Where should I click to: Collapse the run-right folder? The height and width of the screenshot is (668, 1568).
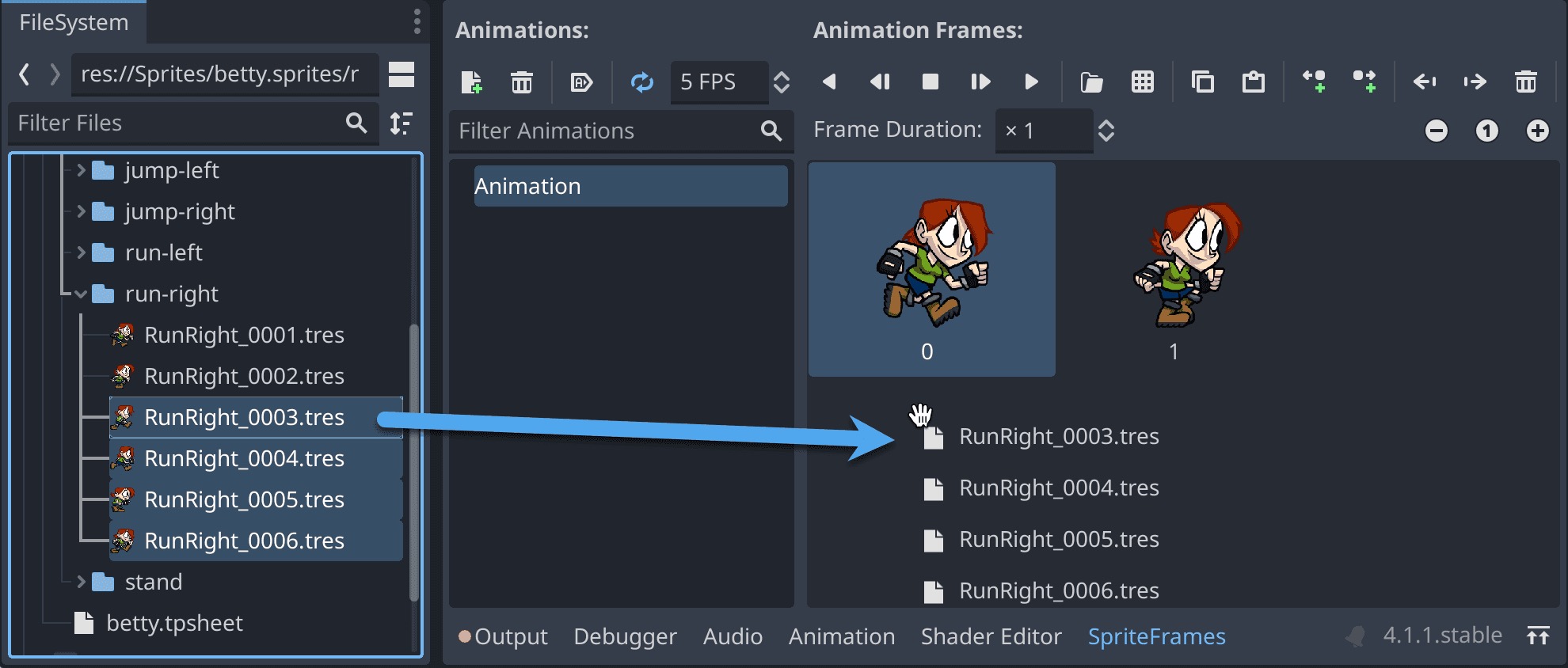(81, 294)
